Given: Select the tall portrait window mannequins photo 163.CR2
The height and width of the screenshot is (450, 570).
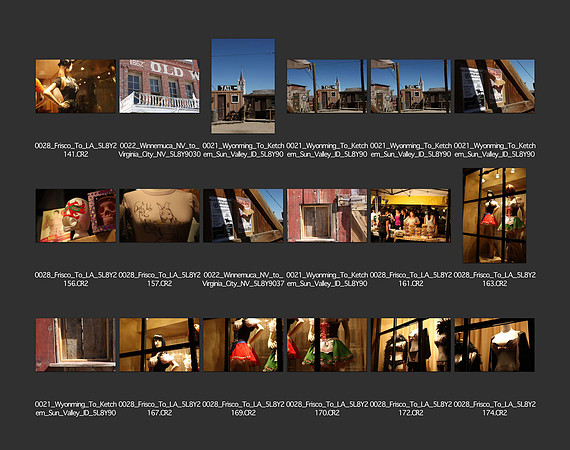Looking at the screenshot, I should [494, 216].
